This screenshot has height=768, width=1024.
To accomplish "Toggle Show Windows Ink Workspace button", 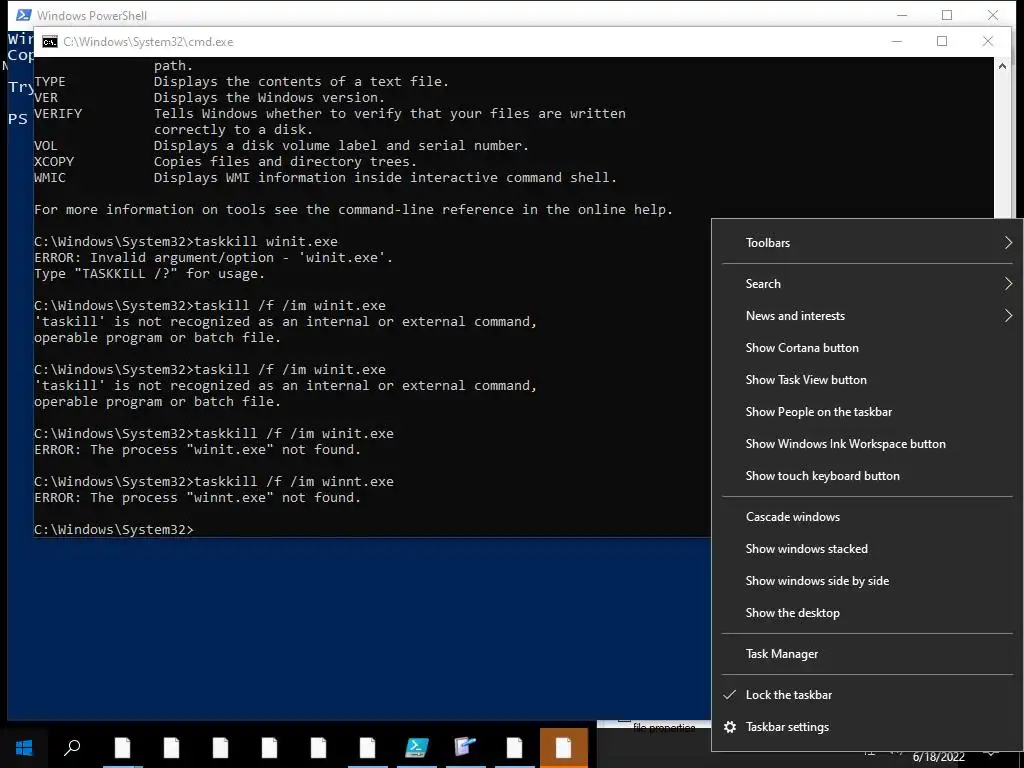I will [867, 443].
